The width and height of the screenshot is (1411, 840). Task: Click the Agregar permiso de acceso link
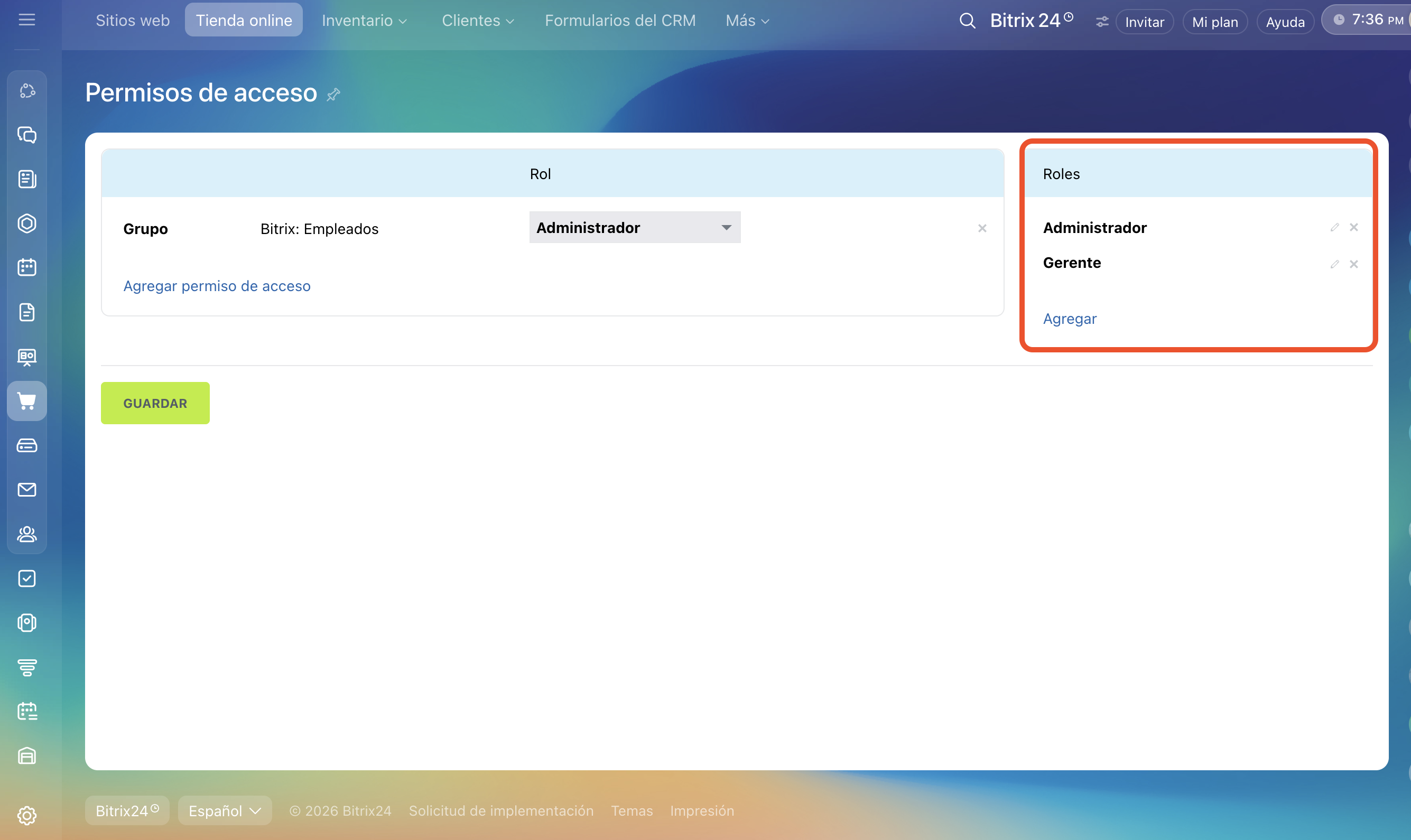click(217, 286)
